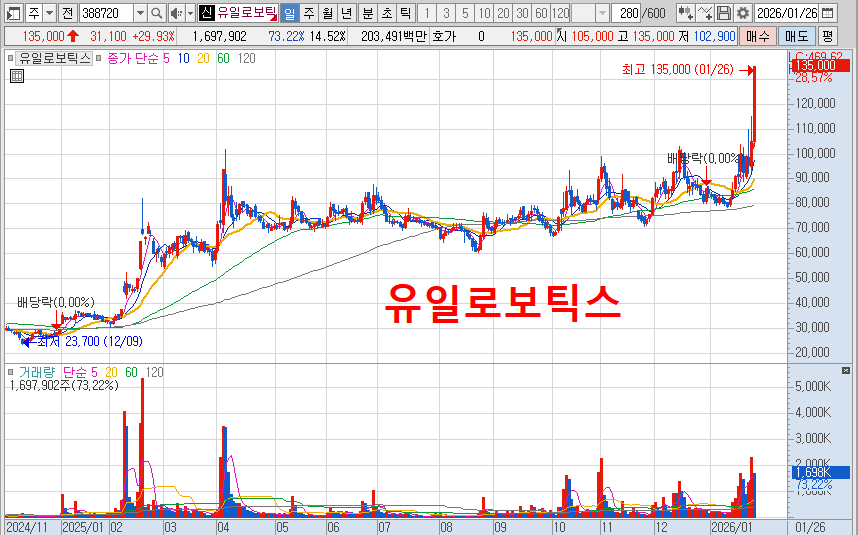Click the yellow 20 moving average legend
The image size is (858, 535).
click(203, 59)
